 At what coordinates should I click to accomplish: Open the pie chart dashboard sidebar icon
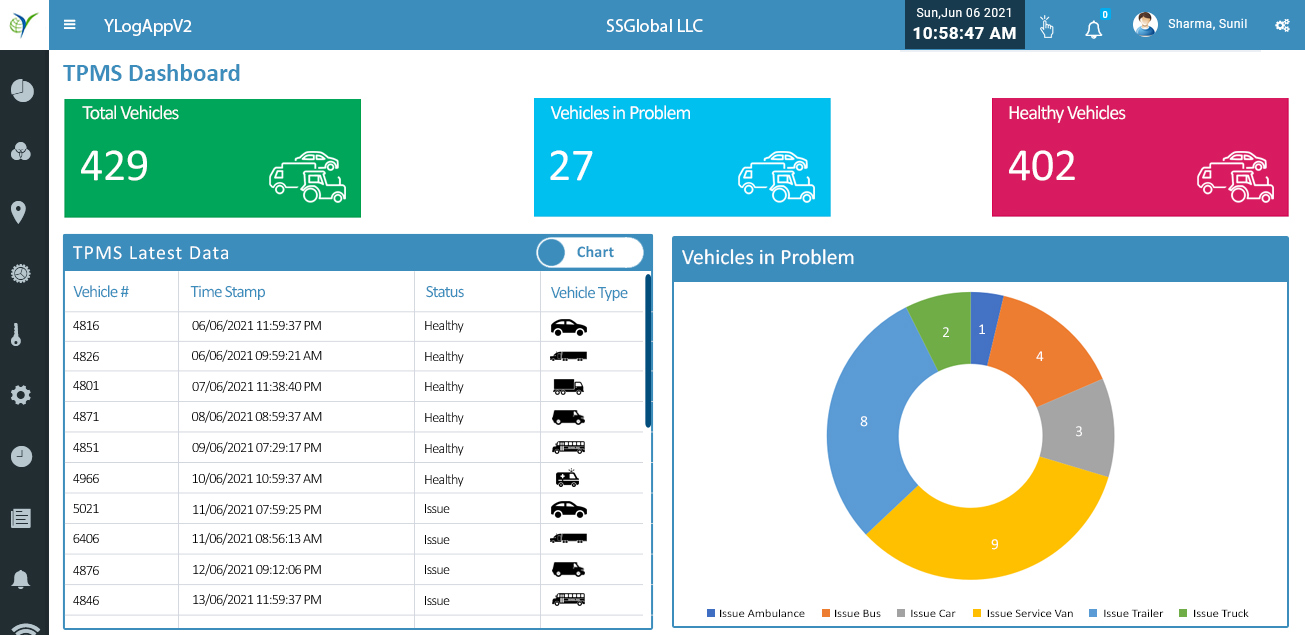(22, 91)
